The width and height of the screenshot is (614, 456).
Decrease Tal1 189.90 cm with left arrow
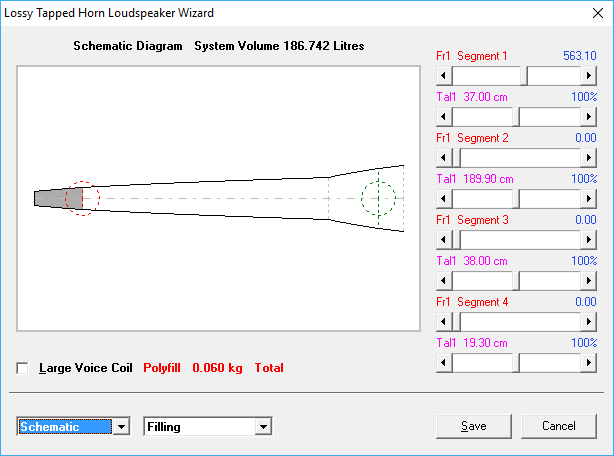(444, 199)
